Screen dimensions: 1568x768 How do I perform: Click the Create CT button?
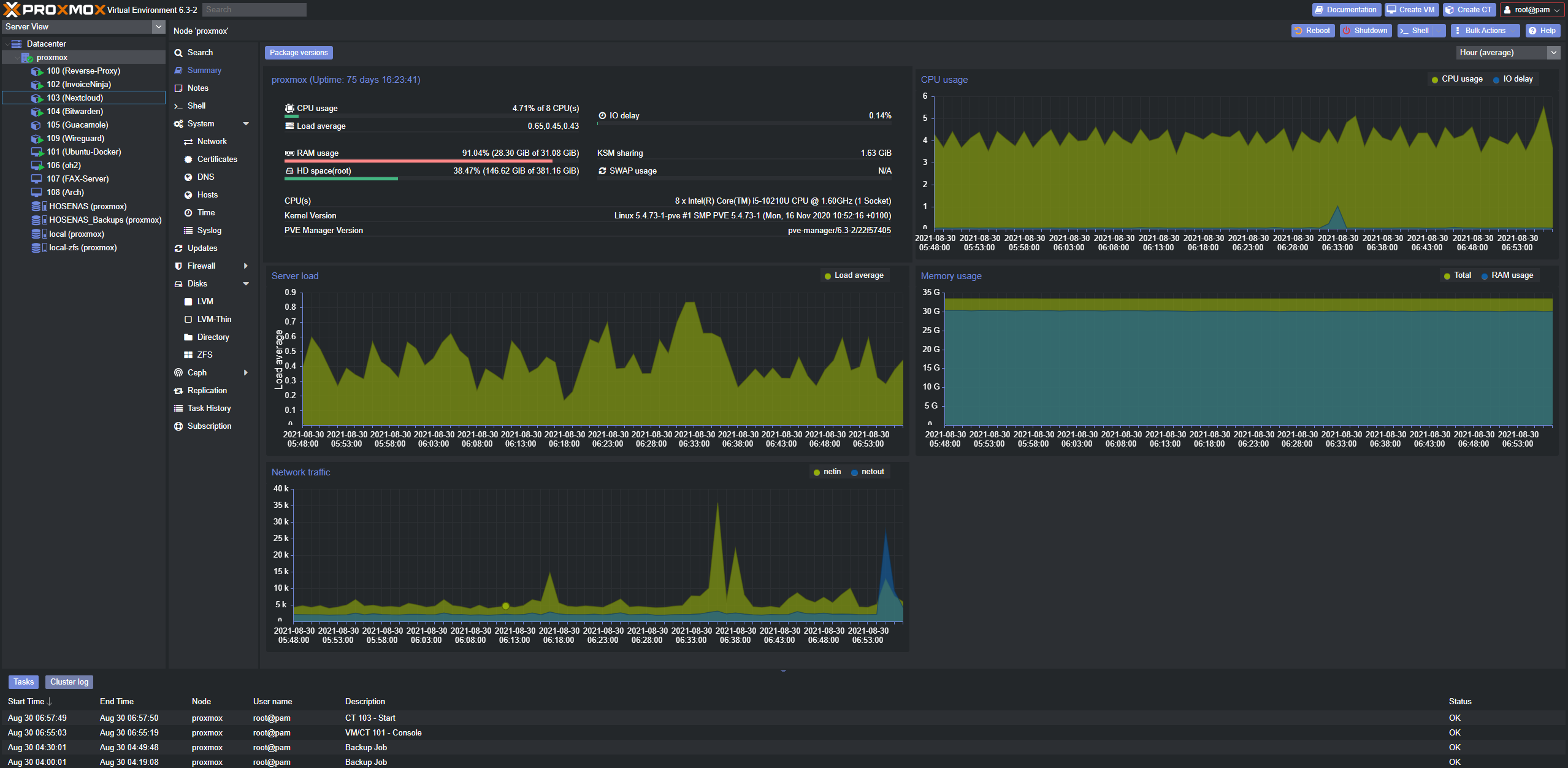1469,10
